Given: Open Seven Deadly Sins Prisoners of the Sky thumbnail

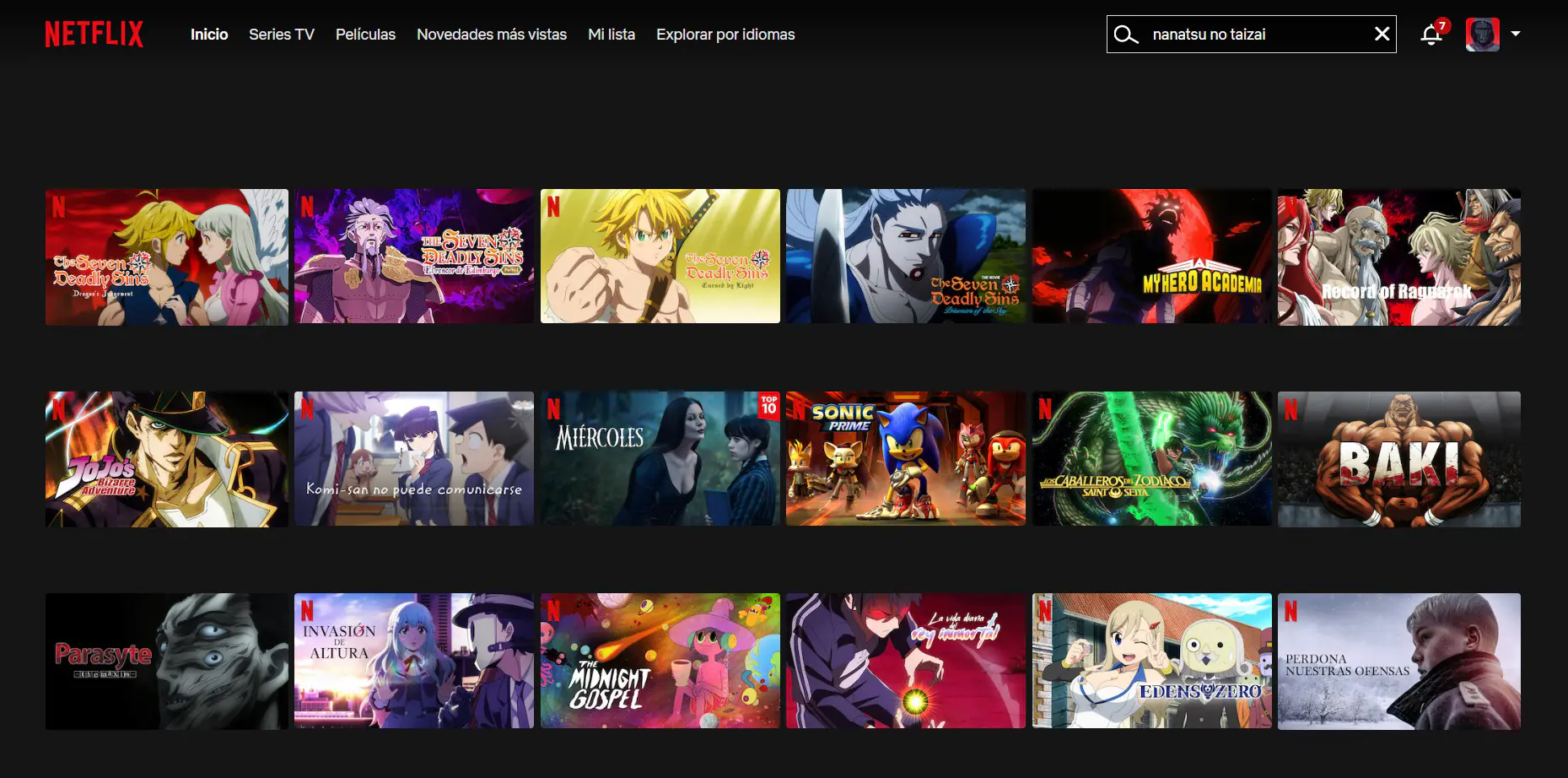Looking at the screenshot, I should [x=906, y=257].
